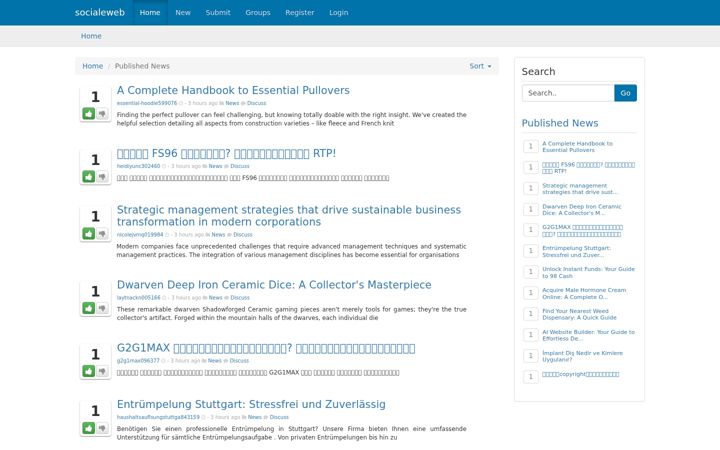The image size is (720, 450).
Task: Downvote the Dwarven Deep Iron Ceramic Dice story
Action: pyautogui.click(x=102, y=308)
